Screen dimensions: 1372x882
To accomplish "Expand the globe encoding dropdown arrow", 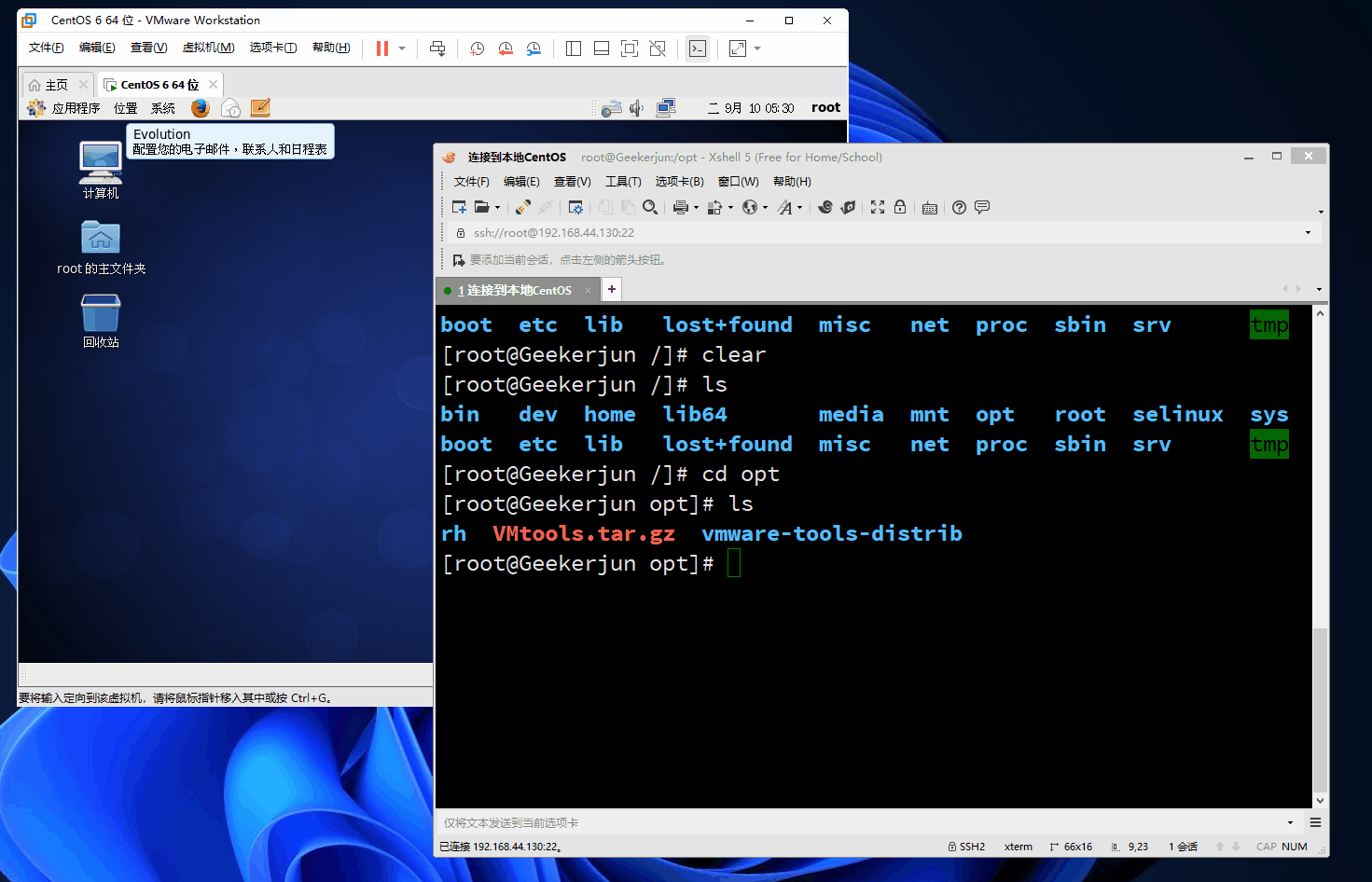I will point(765,208).
